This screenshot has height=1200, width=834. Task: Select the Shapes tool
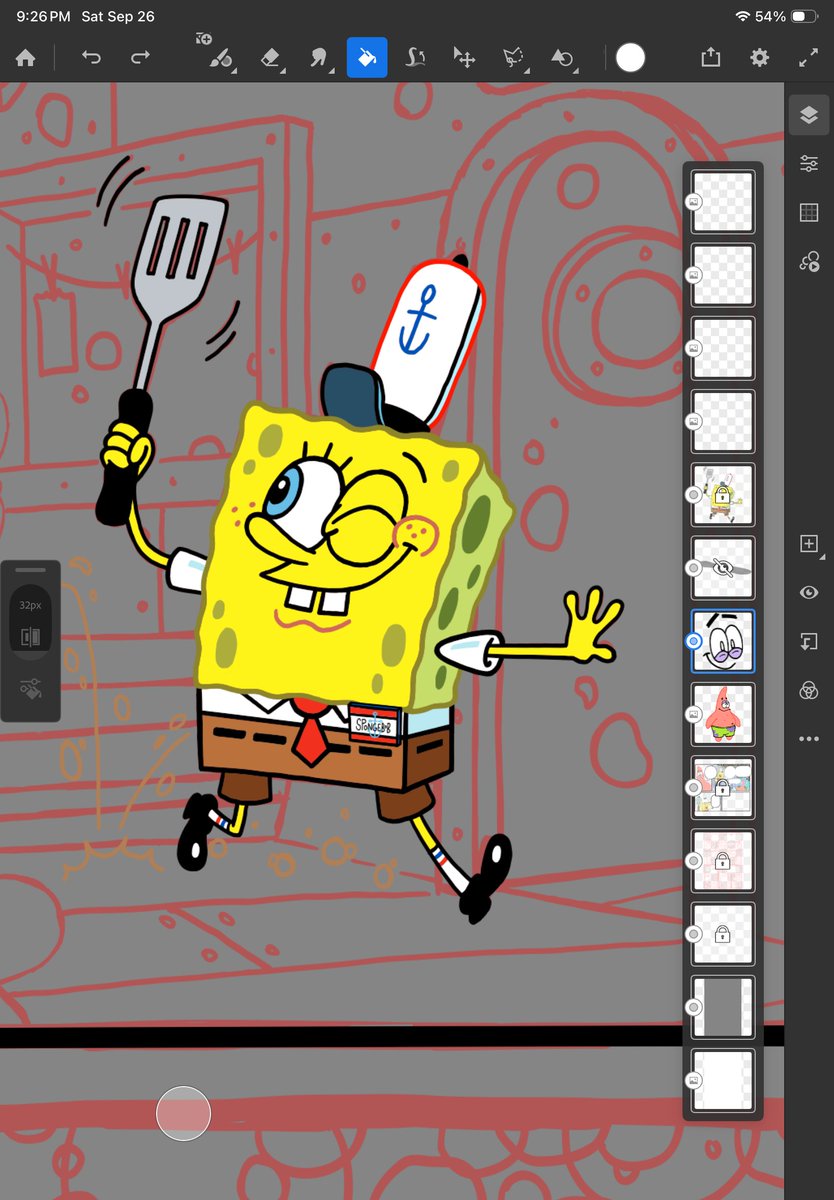point(563,58)
